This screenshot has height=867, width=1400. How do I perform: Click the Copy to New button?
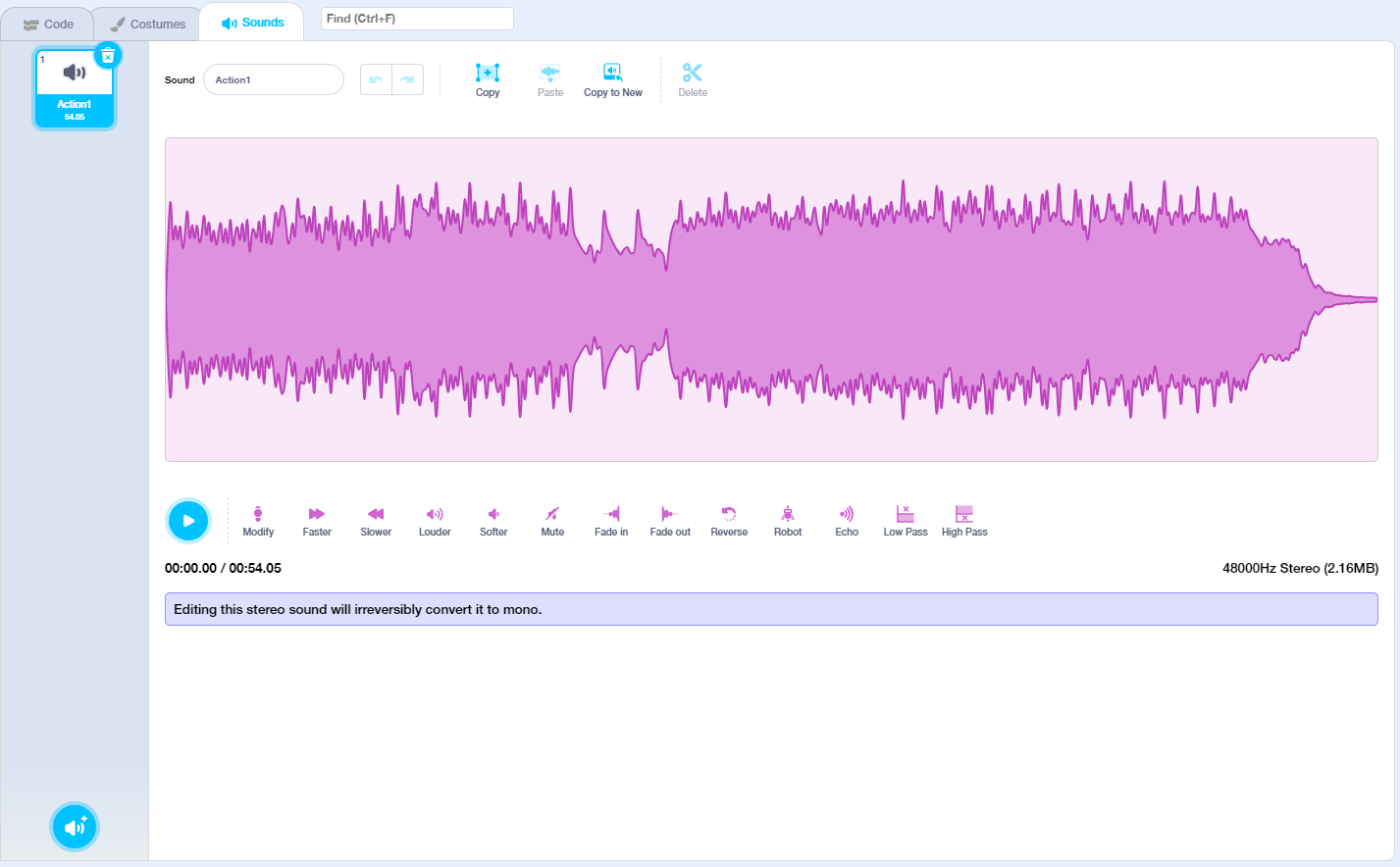click(x=613, y=79)
